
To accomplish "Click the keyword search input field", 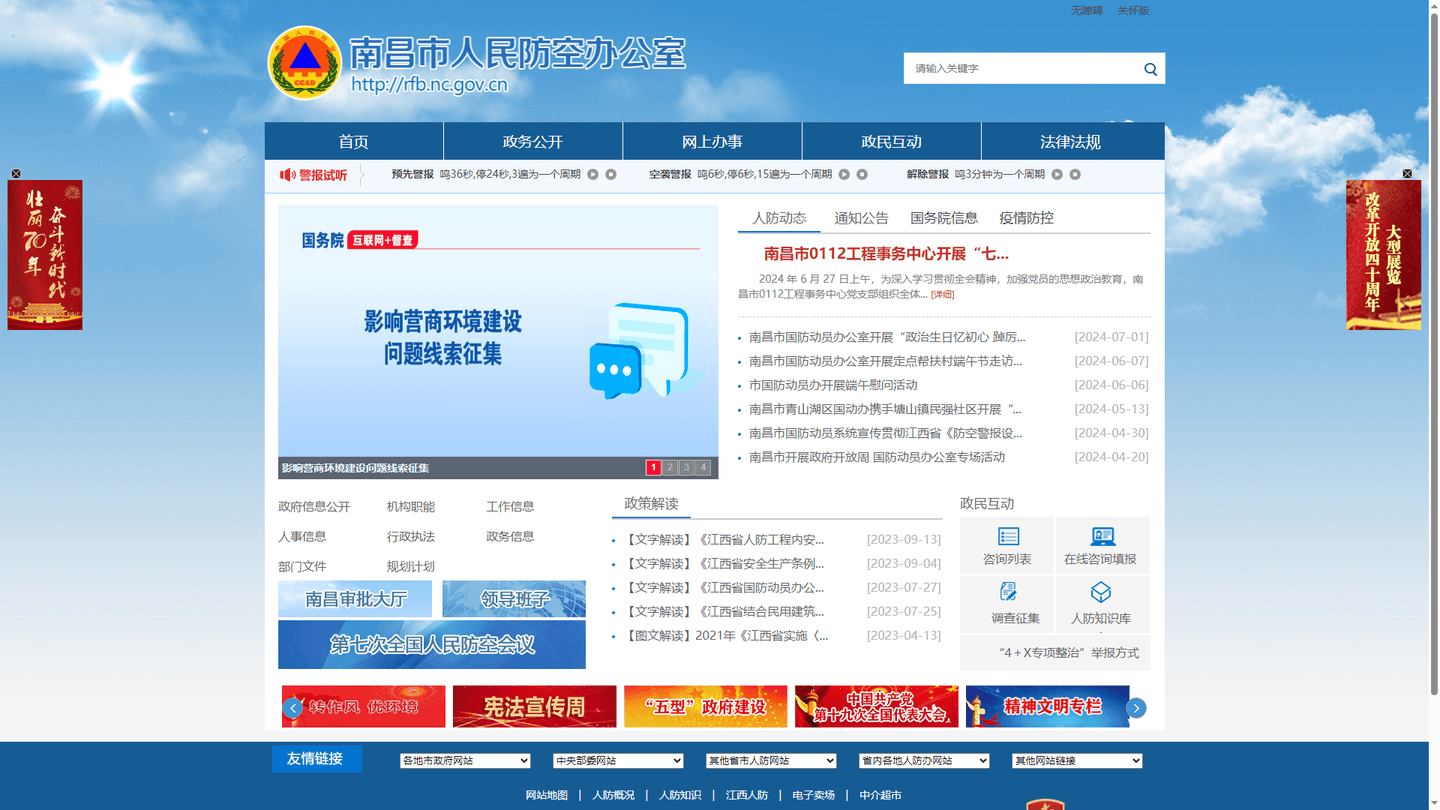I will pyautogui.click(x=1020, y=69).
